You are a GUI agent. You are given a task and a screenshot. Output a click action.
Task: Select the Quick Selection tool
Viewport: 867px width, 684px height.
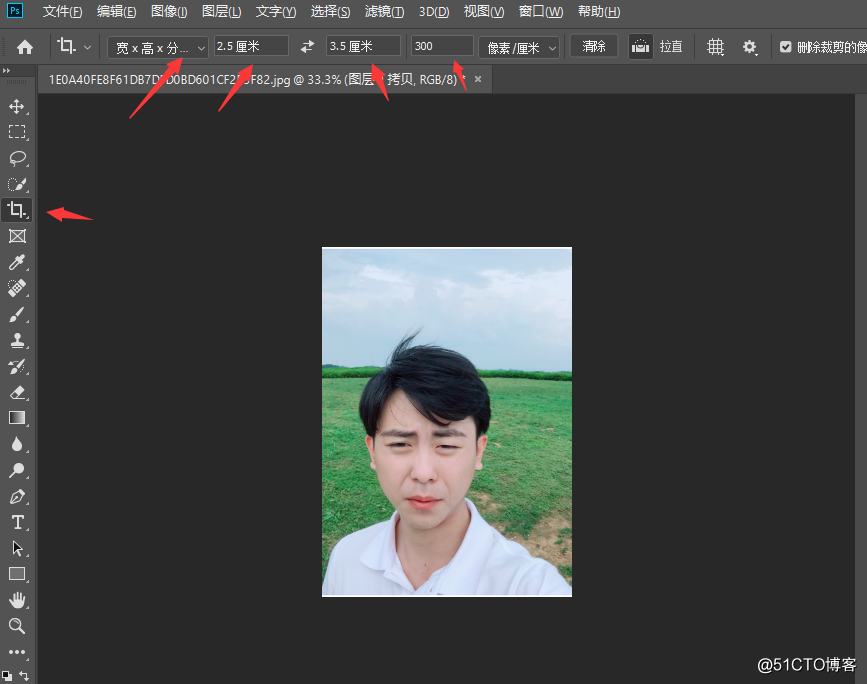pyautogui.click(x=17, y=184)
